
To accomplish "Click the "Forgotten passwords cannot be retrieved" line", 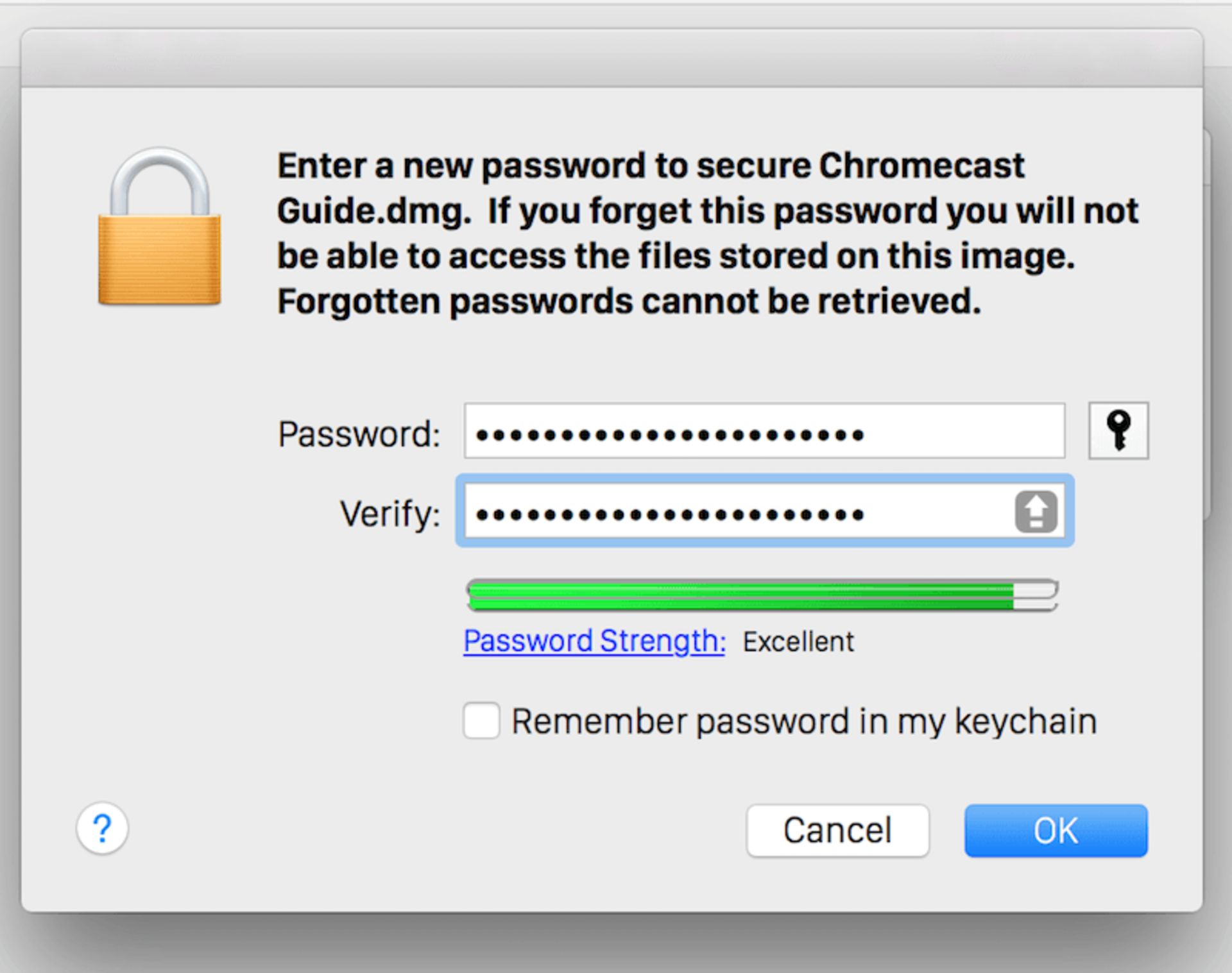I will click(629, 301).
